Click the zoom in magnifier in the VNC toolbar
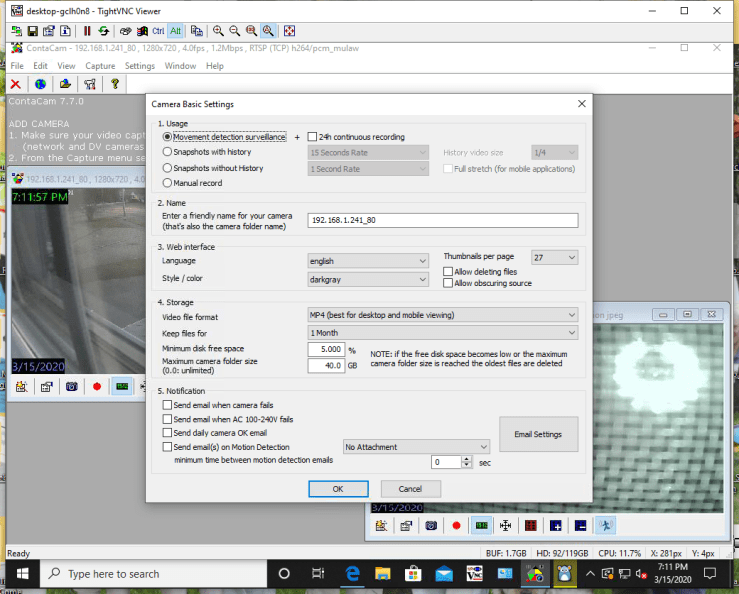Image resolution: width=739 pixels, height=594 pixels. pos(218,31)
